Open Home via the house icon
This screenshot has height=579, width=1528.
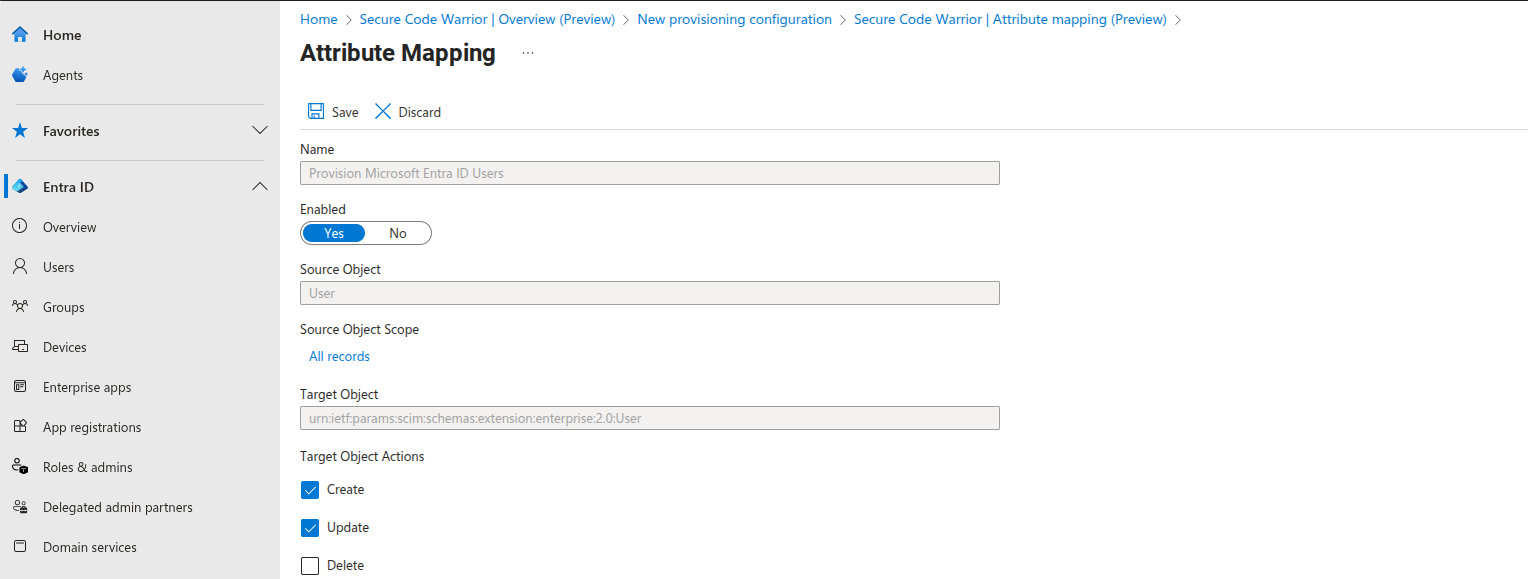click(20, 35)
